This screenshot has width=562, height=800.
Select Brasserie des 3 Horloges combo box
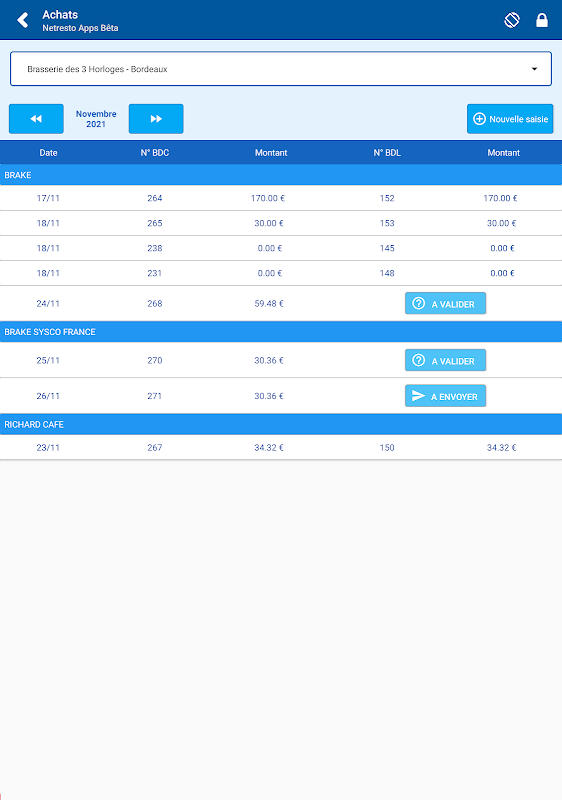click(x=281, y=69)
